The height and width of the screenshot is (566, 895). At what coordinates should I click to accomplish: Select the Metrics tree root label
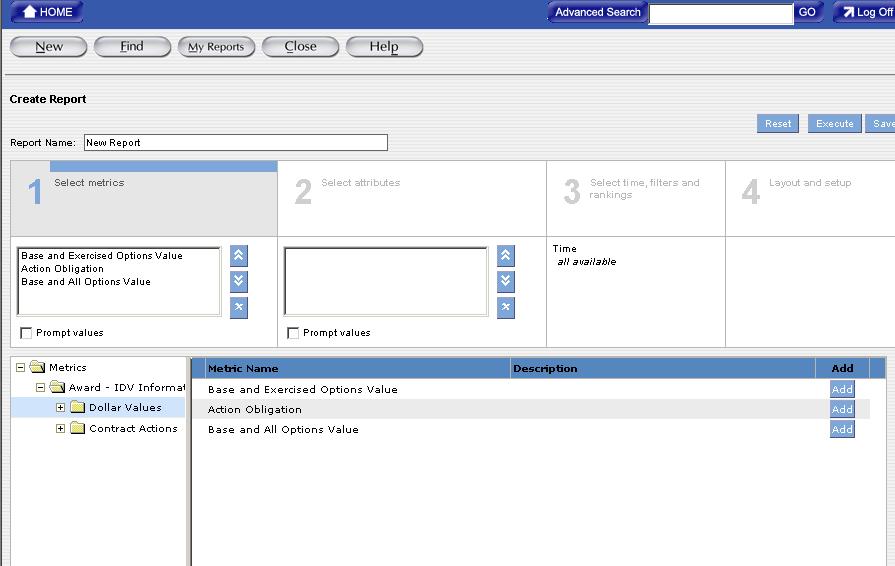click(67, 367)
